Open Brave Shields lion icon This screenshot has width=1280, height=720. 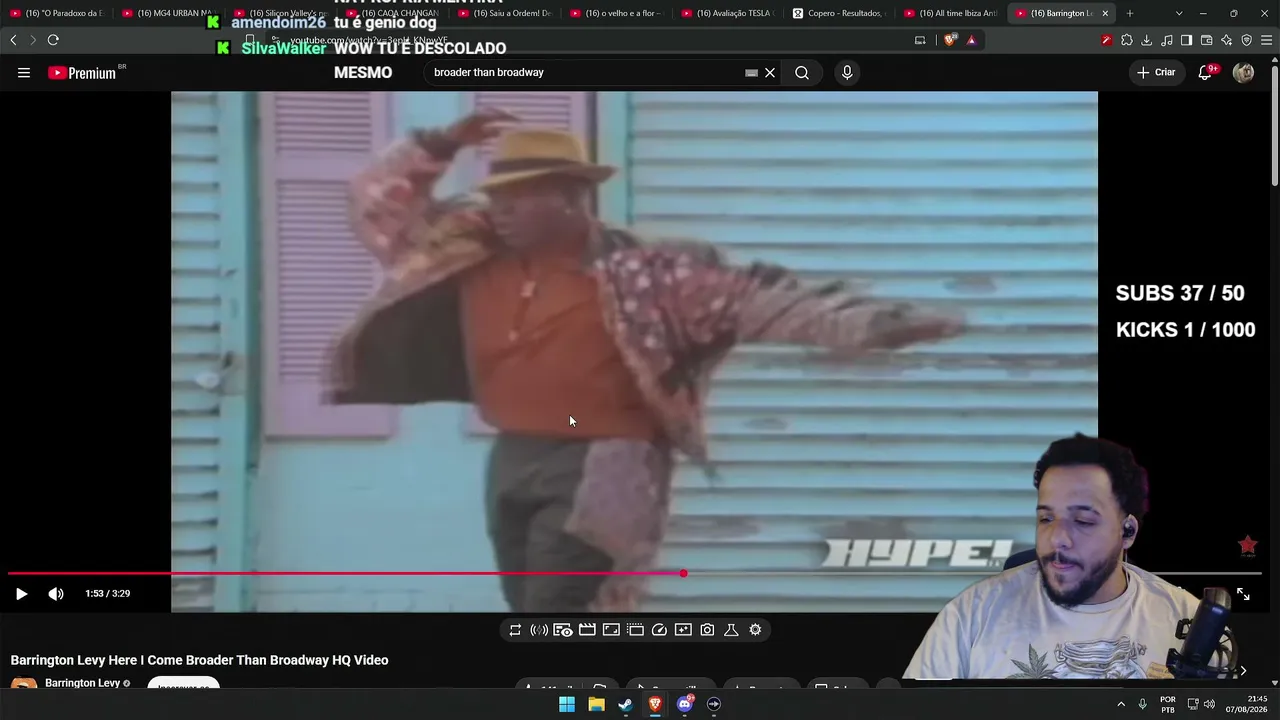coord(949,40)
